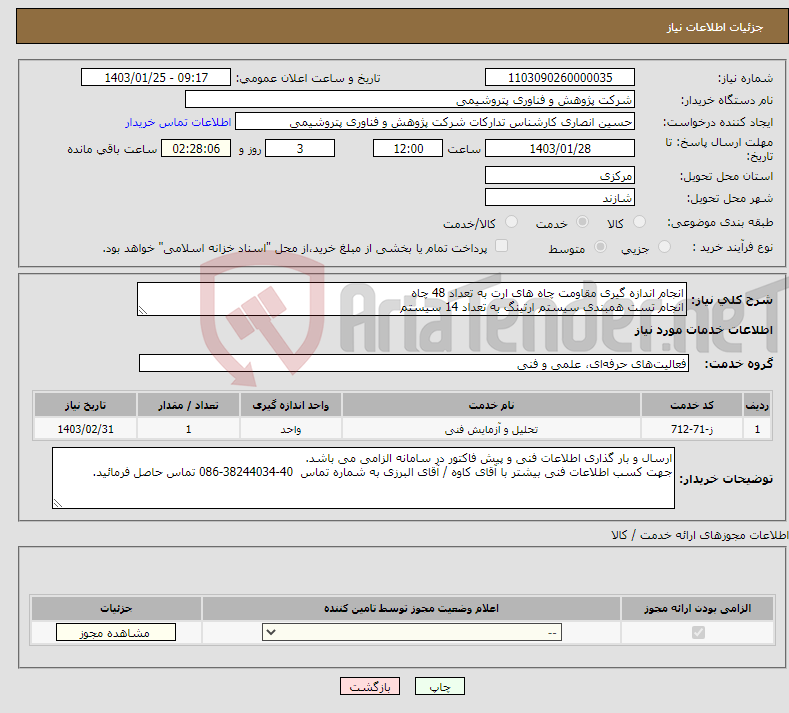Click the نام خدمت column header

pos(491,405)
